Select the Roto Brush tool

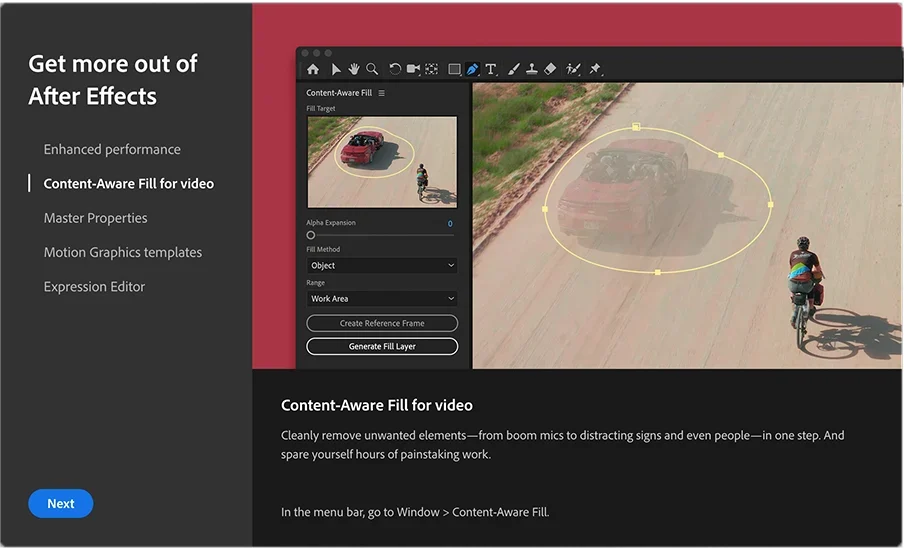click(x=572, y=69)
